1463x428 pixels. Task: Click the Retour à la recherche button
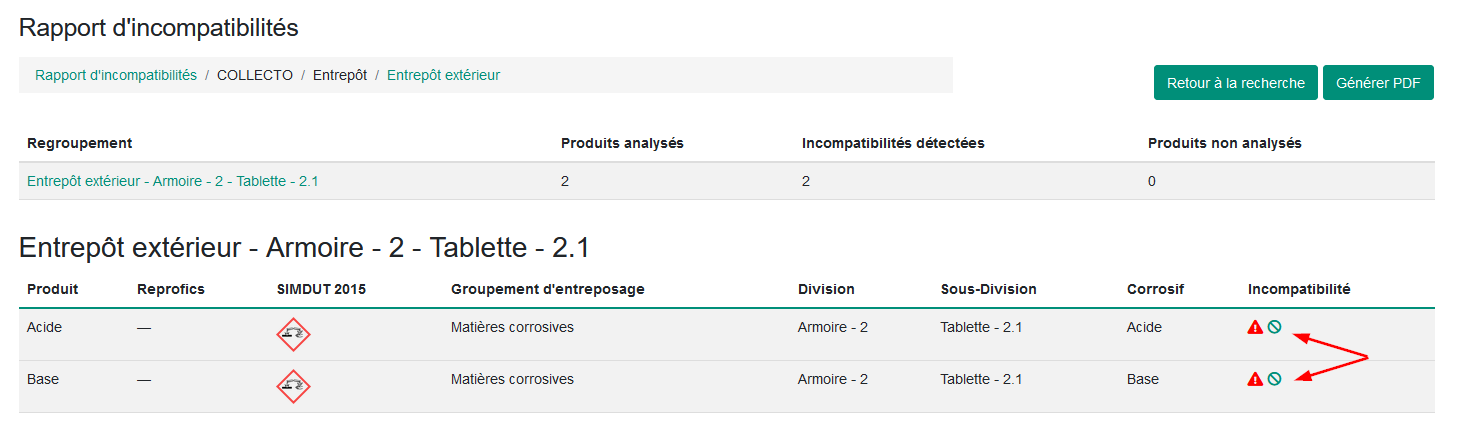1235,83
